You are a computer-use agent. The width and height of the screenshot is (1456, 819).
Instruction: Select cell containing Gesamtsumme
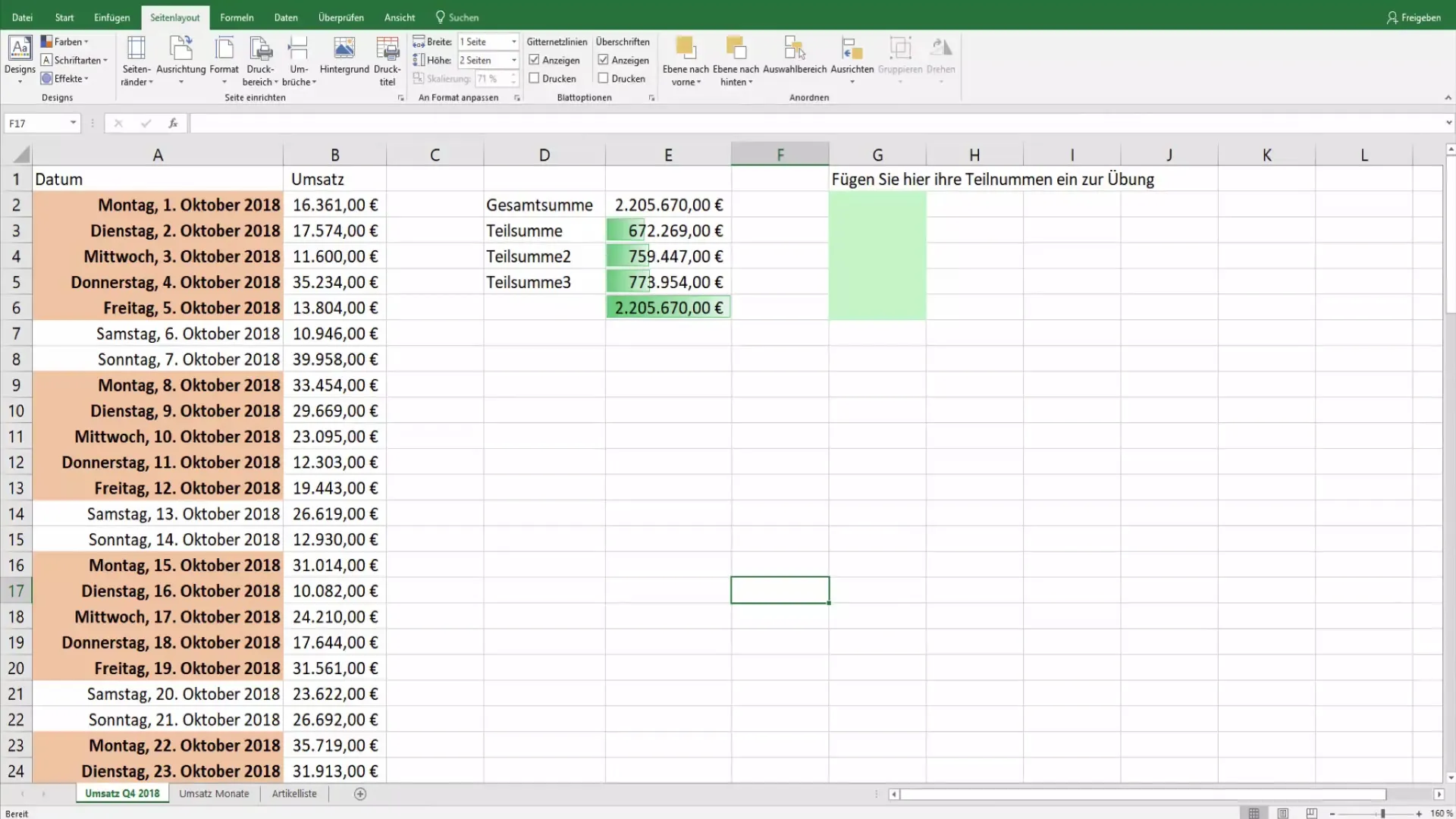tap(544, 205)
